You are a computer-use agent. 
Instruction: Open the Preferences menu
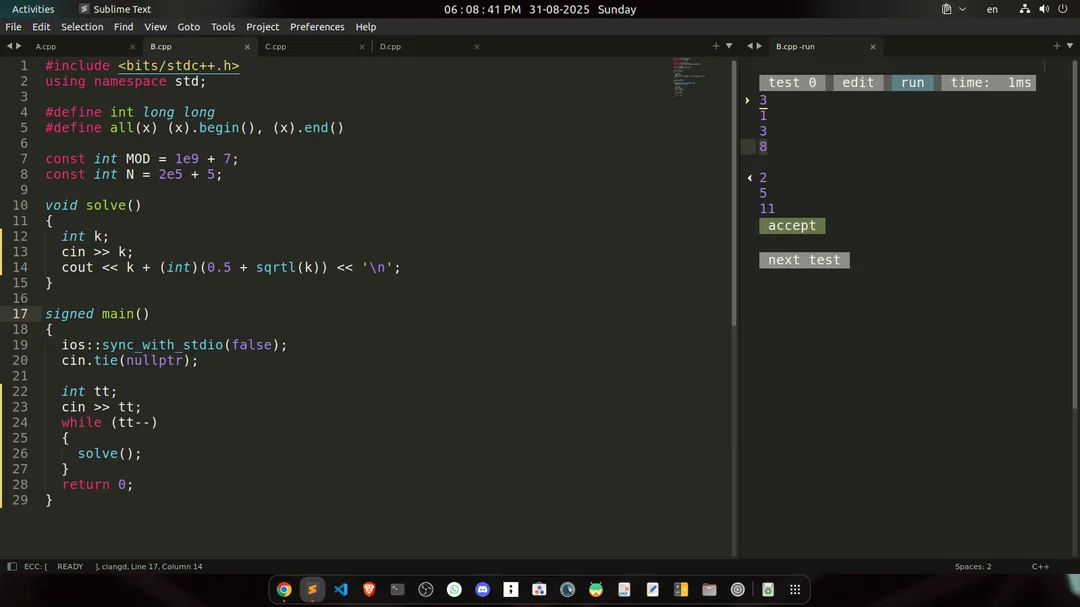coord(317,27)
